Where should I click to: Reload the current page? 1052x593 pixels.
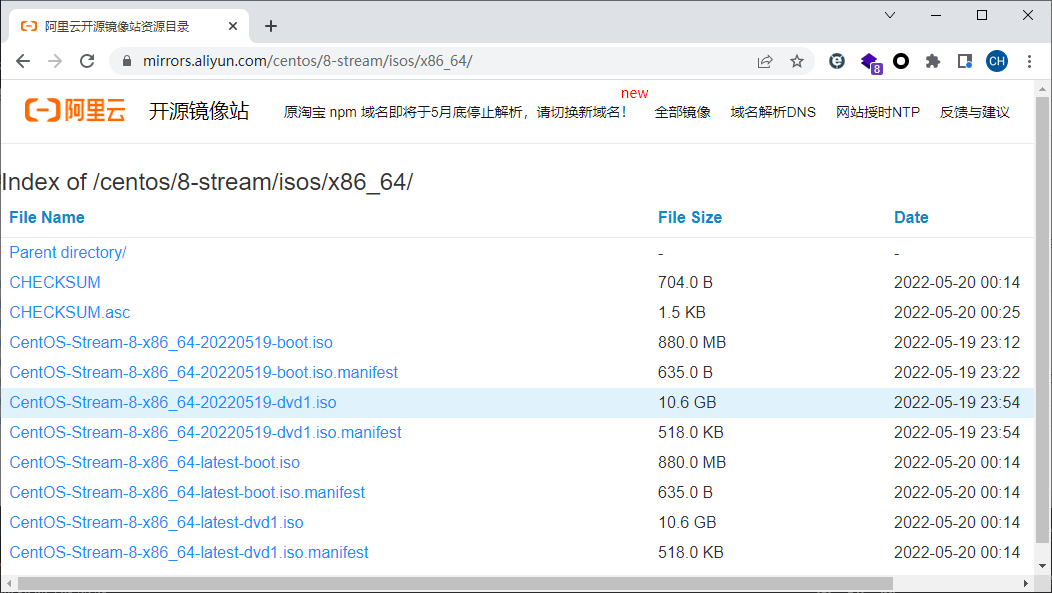[x=87, y=61]
